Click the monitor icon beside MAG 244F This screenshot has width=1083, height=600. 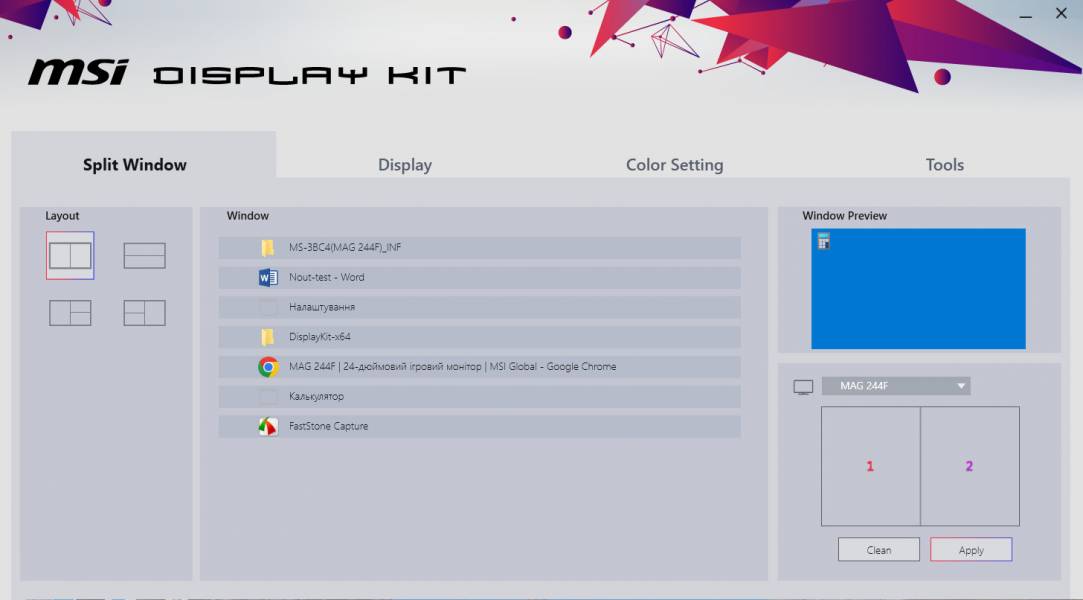tap(803, 387)
